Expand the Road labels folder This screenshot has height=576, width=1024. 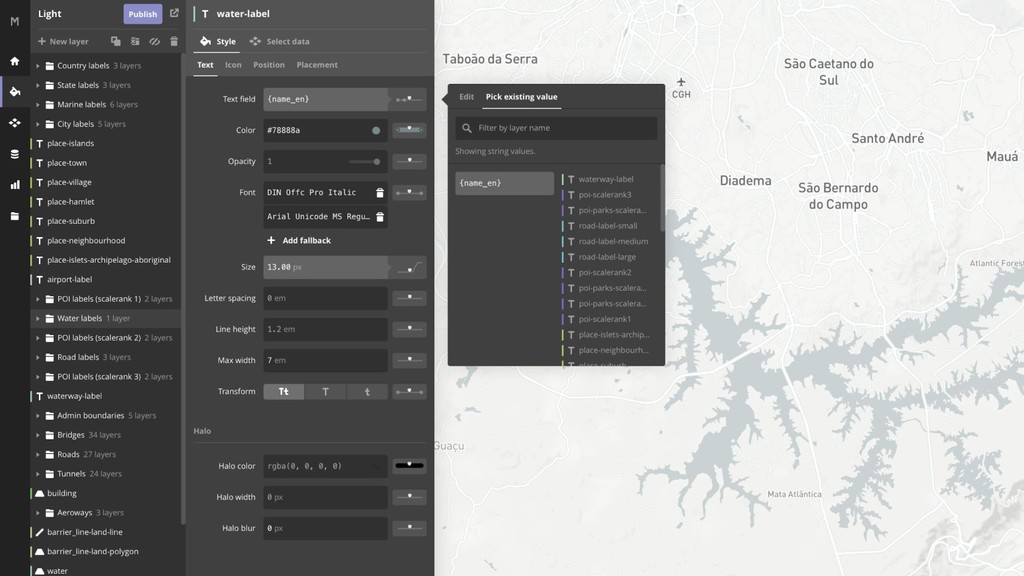pyautogui.click(x=38, y=357)
